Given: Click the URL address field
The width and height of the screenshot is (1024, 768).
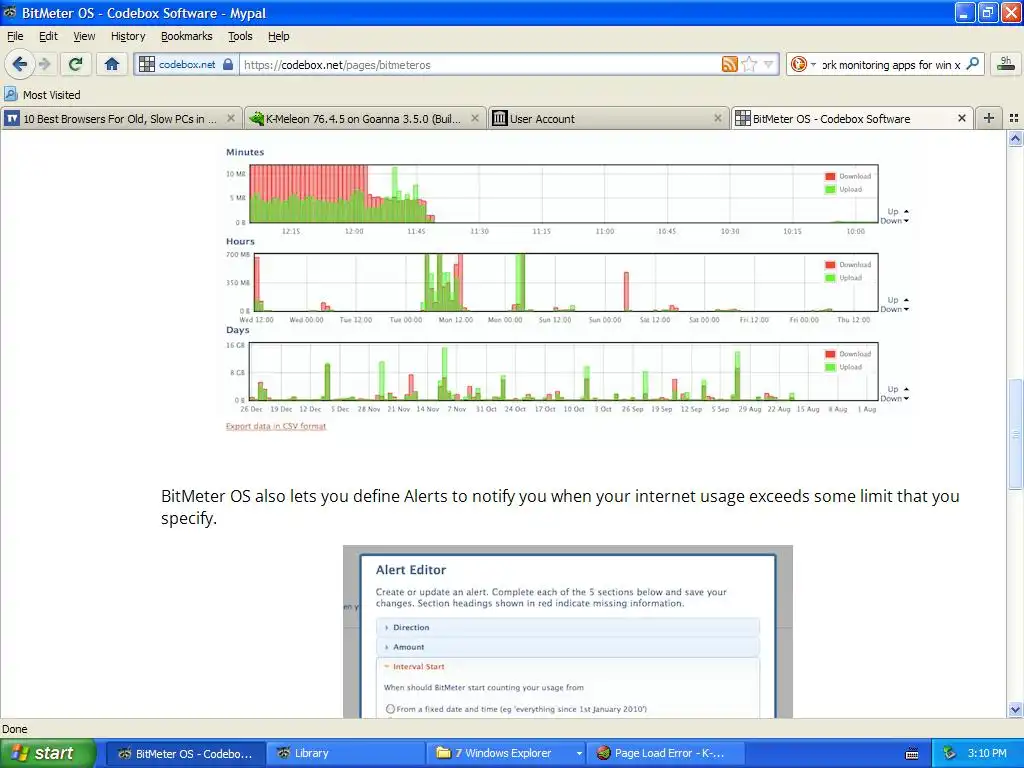Looking at the screenshot, I should (480, 64).
